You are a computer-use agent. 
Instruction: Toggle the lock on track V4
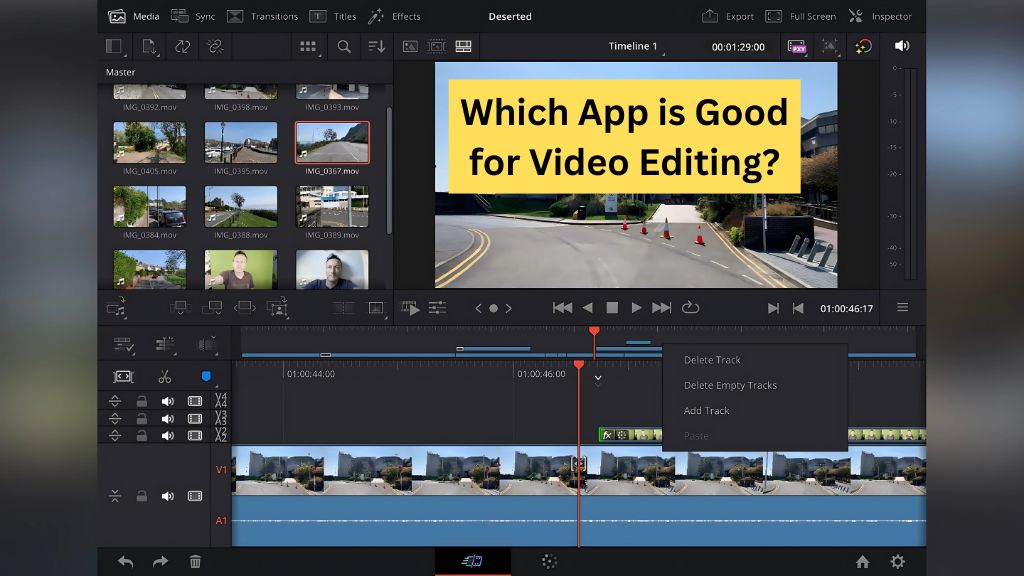pos(141,401)
